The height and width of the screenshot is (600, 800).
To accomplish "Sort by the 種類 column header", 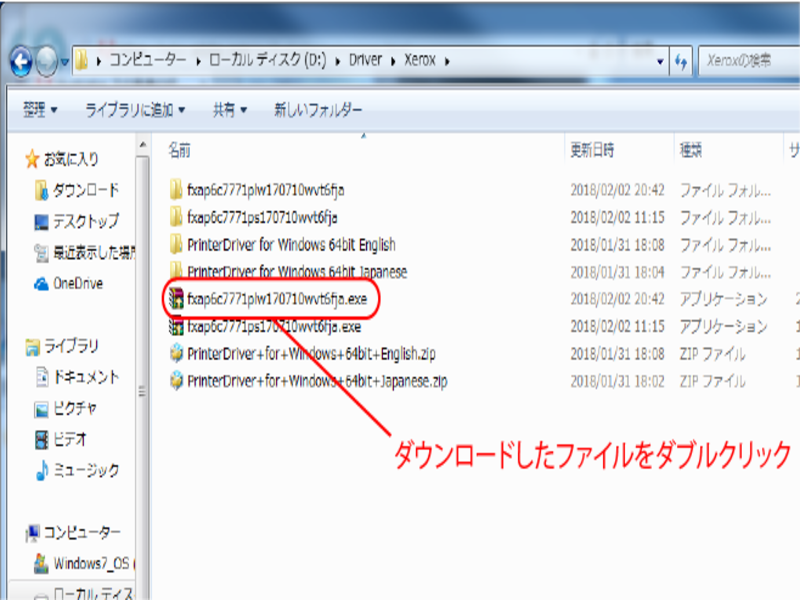I will pyautogui.click(x=691, y=150).
